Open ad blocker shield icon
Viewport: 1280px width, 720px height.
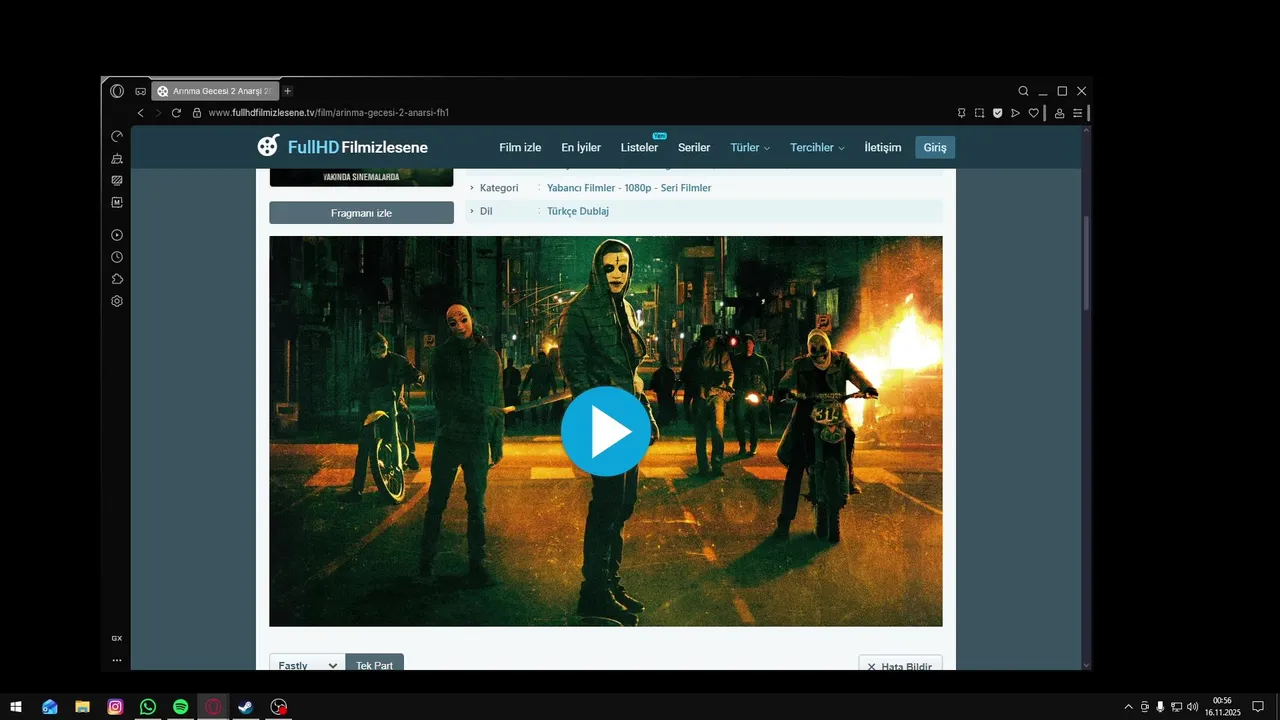pyautogui.click(x=997, y=113)
